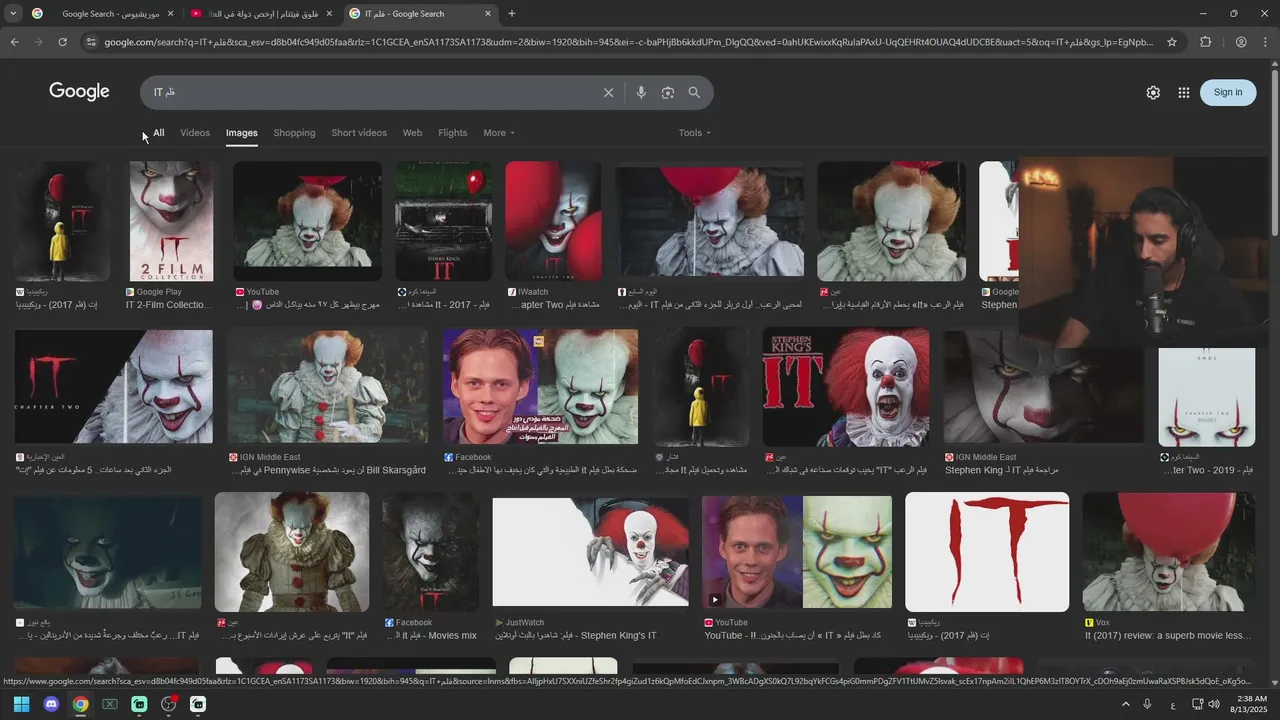Switch to the YouTube browser tab
This screenshot has width=1280, height=720.
pos(261,14)
